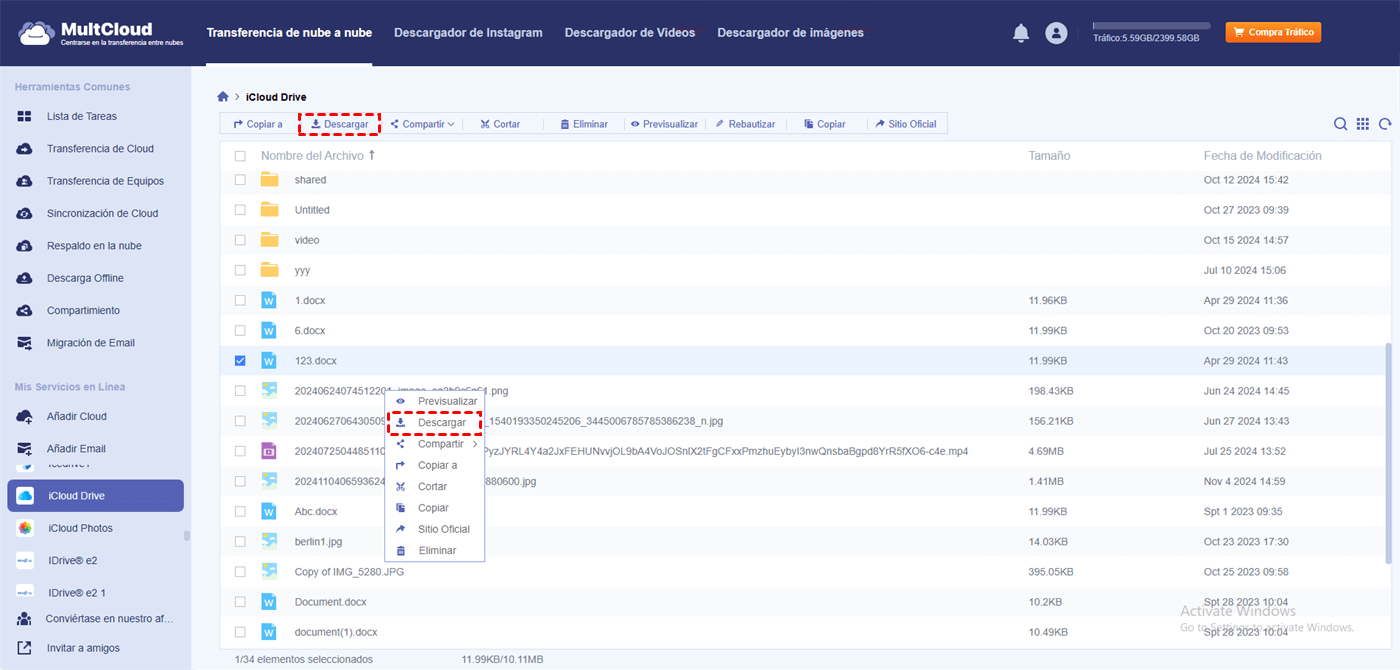The width and height of the screenshot is (1400, 670).
Task: Click the file list vertical scrollbar
Action: (x=1386, y=450)
